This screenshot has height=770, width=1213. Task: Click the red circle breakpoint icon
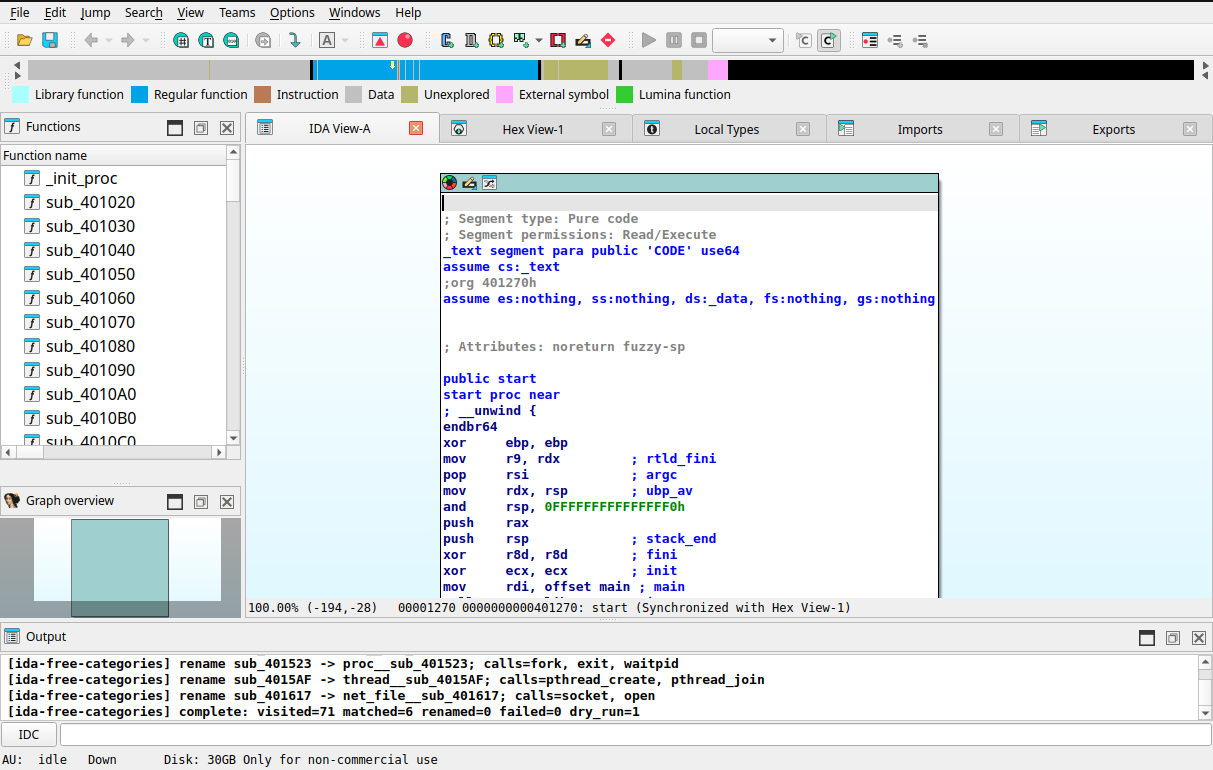(x=405, y=40)
